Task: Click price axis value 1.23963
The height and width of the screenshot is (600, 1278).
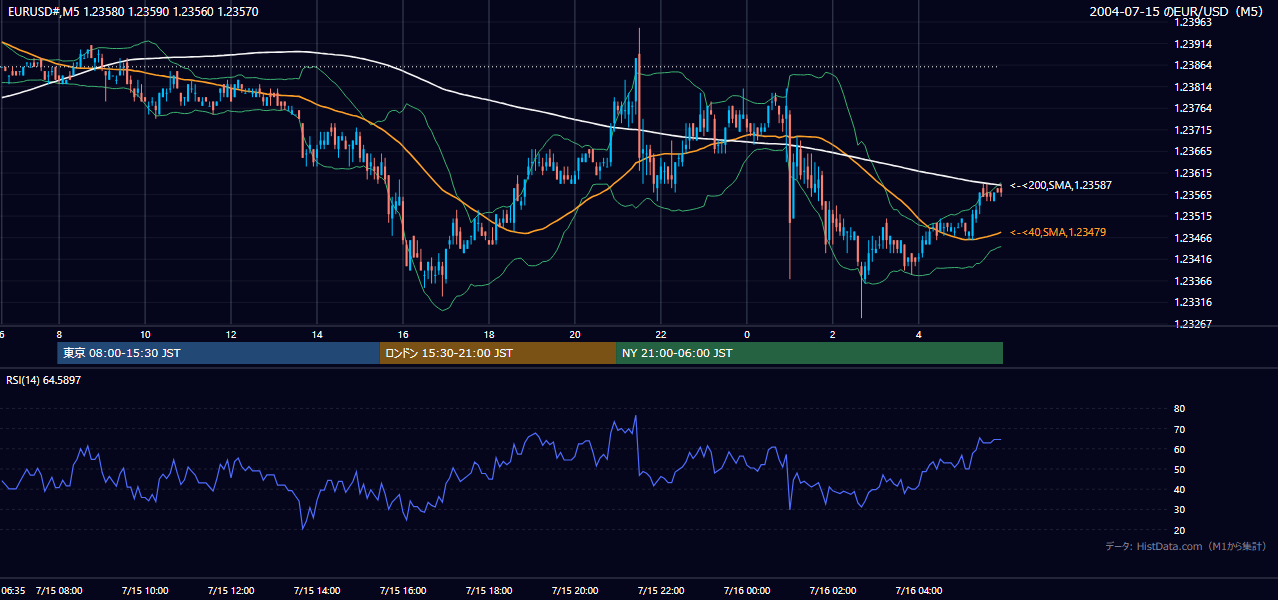Action: 1194,22
